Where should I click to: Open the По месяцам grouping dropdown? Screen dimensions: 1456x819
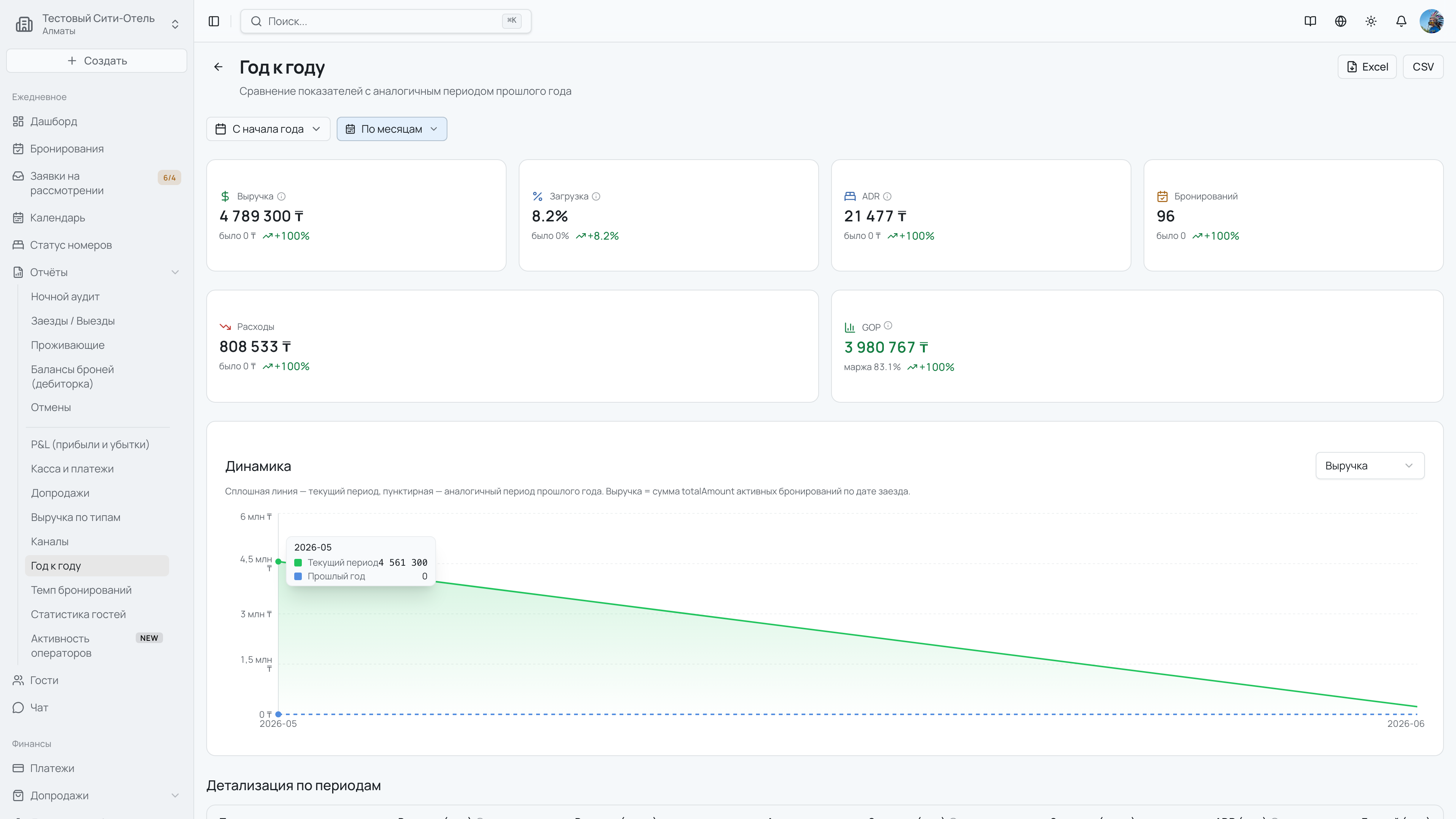pyautogui.click(x=392, y=129)
